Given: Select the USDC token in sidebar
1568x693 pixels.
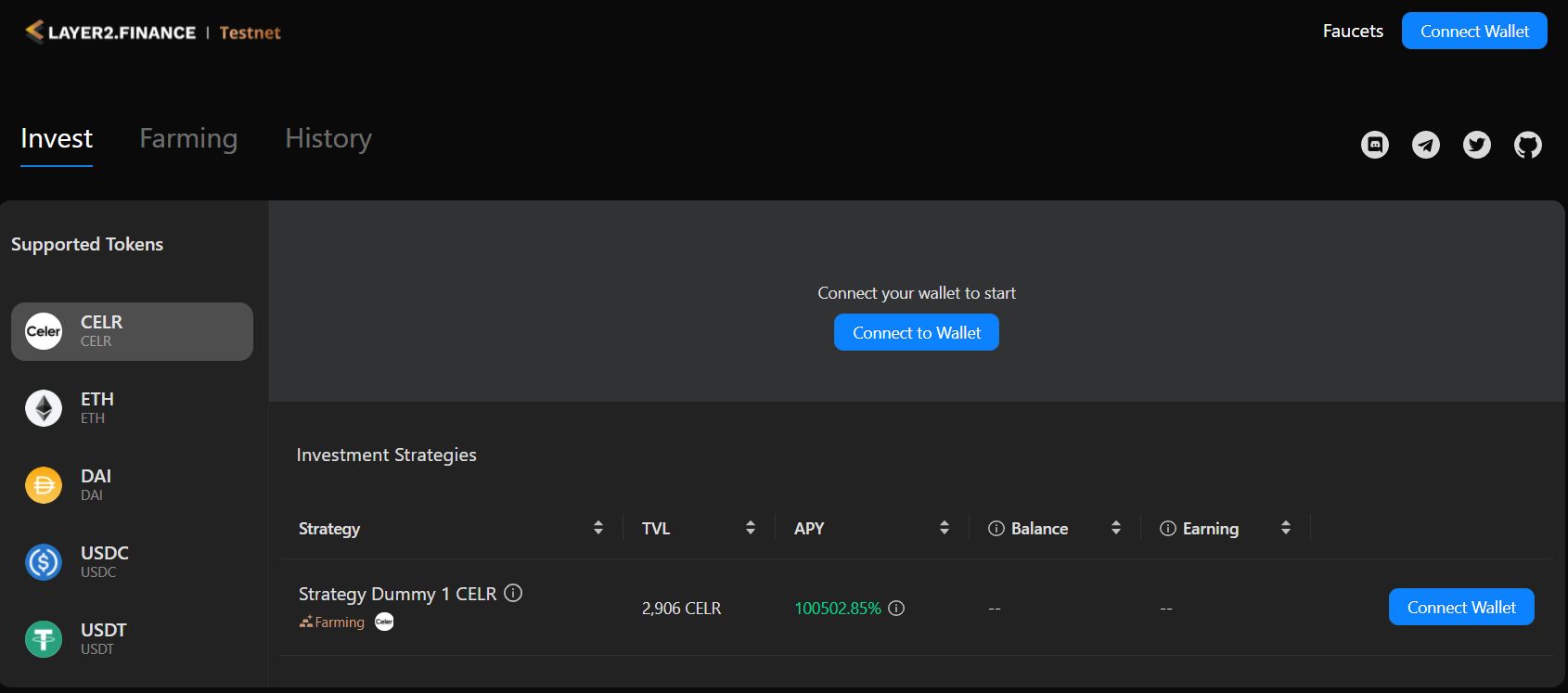Looking at the screenshot, I should pos(132,562).
